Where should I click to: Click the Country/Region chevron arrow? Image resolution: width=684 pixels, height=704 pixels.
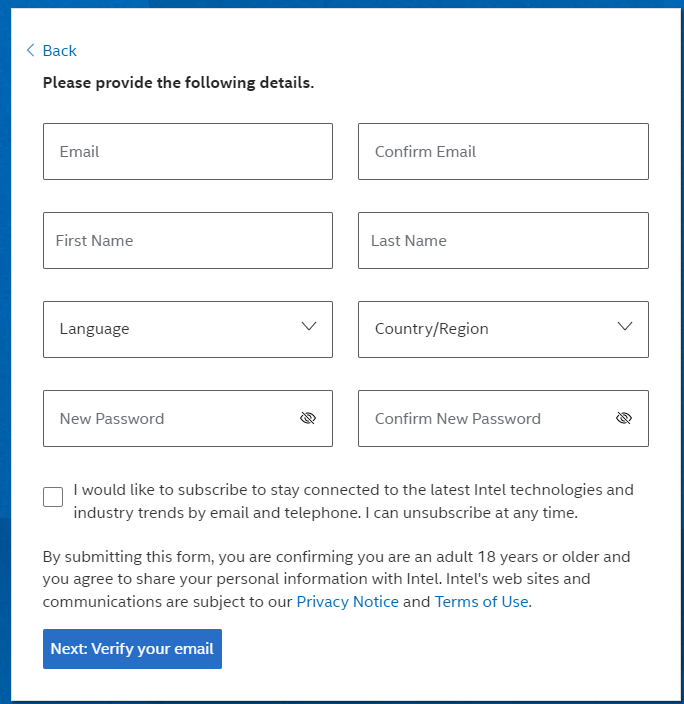pyautogui.click(x=625, y=327)
